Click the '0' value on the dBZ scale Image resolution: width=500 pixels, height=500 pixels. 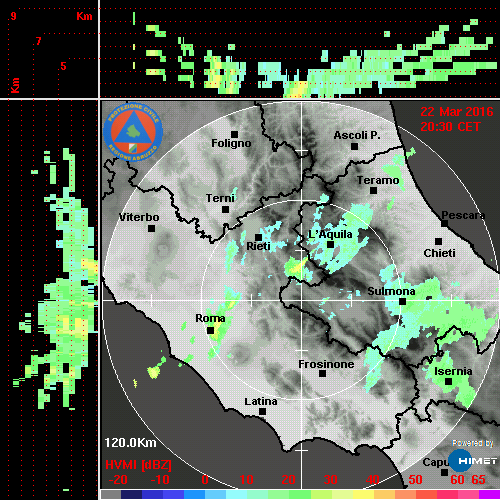tap(205, 480)
